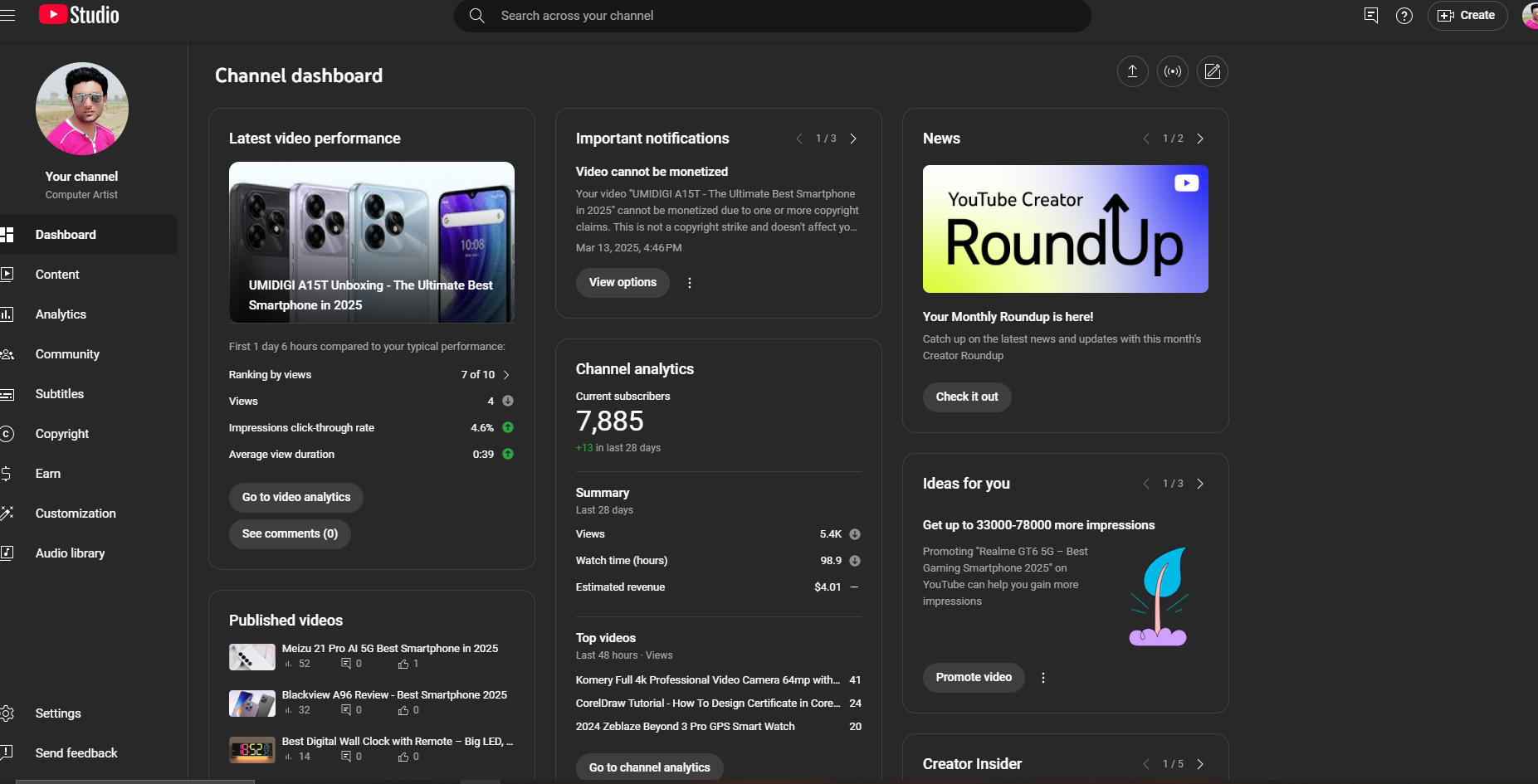
Task: Click Go to channel analytics button
Action: pos(650,767)
